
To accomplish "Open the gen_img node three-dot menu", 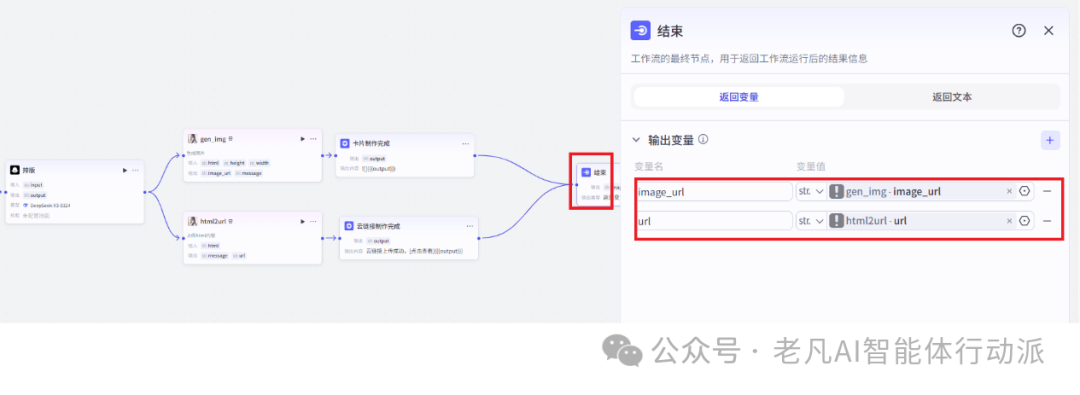I will 313,139.
